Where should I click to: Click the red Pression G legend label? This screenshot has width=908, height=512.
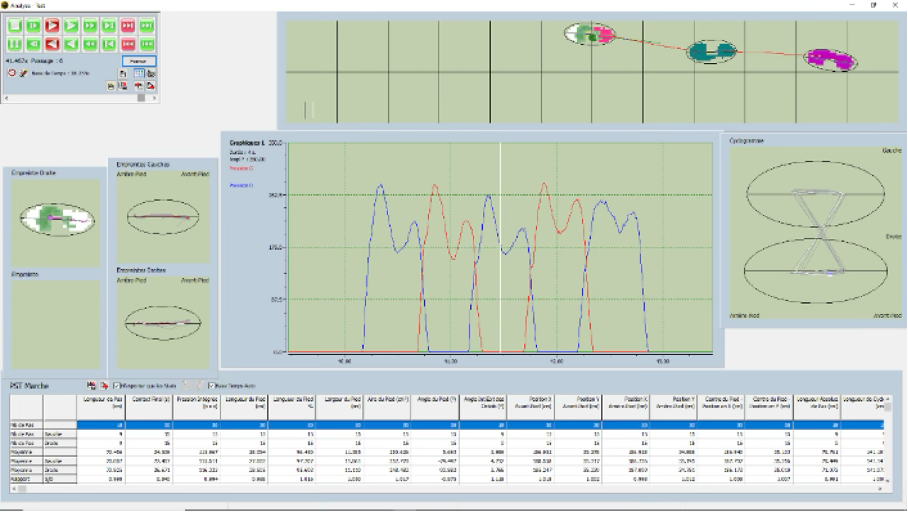pos(241,169)
